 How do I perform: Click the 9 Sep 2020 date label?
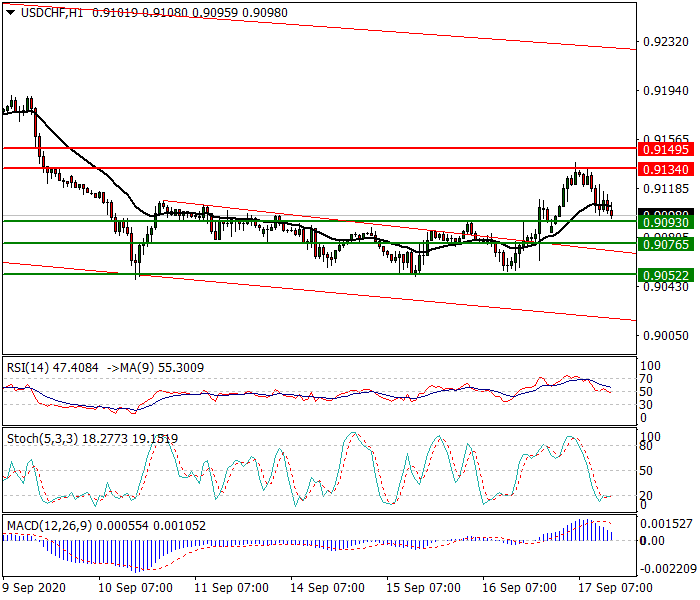34,588
